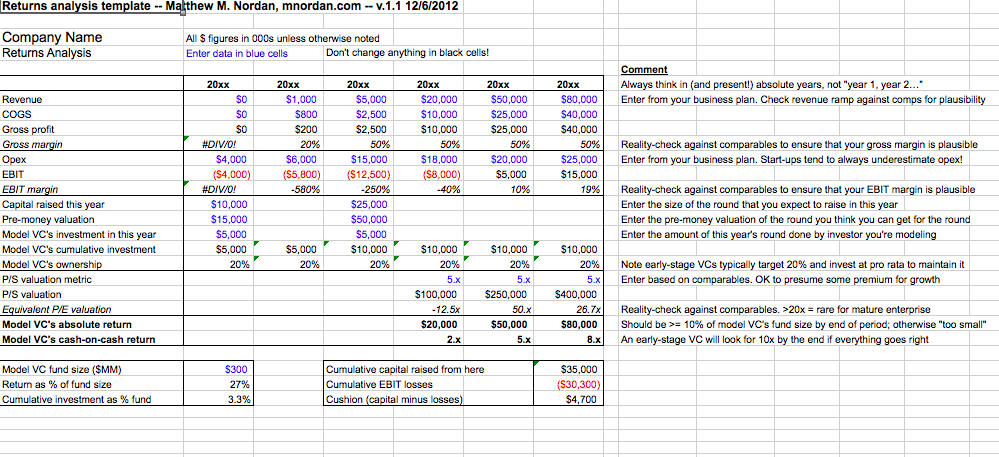This screenshot has height=457, width=999.
Task: Click the 'Model VC fund size ($MM)' label
Action: click(x=62, y=369)
